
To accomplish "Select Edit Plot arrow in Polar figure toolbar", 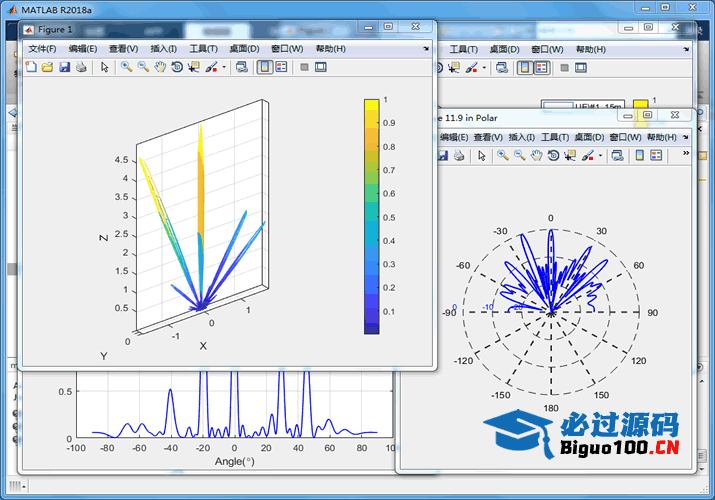I will 482,155.
